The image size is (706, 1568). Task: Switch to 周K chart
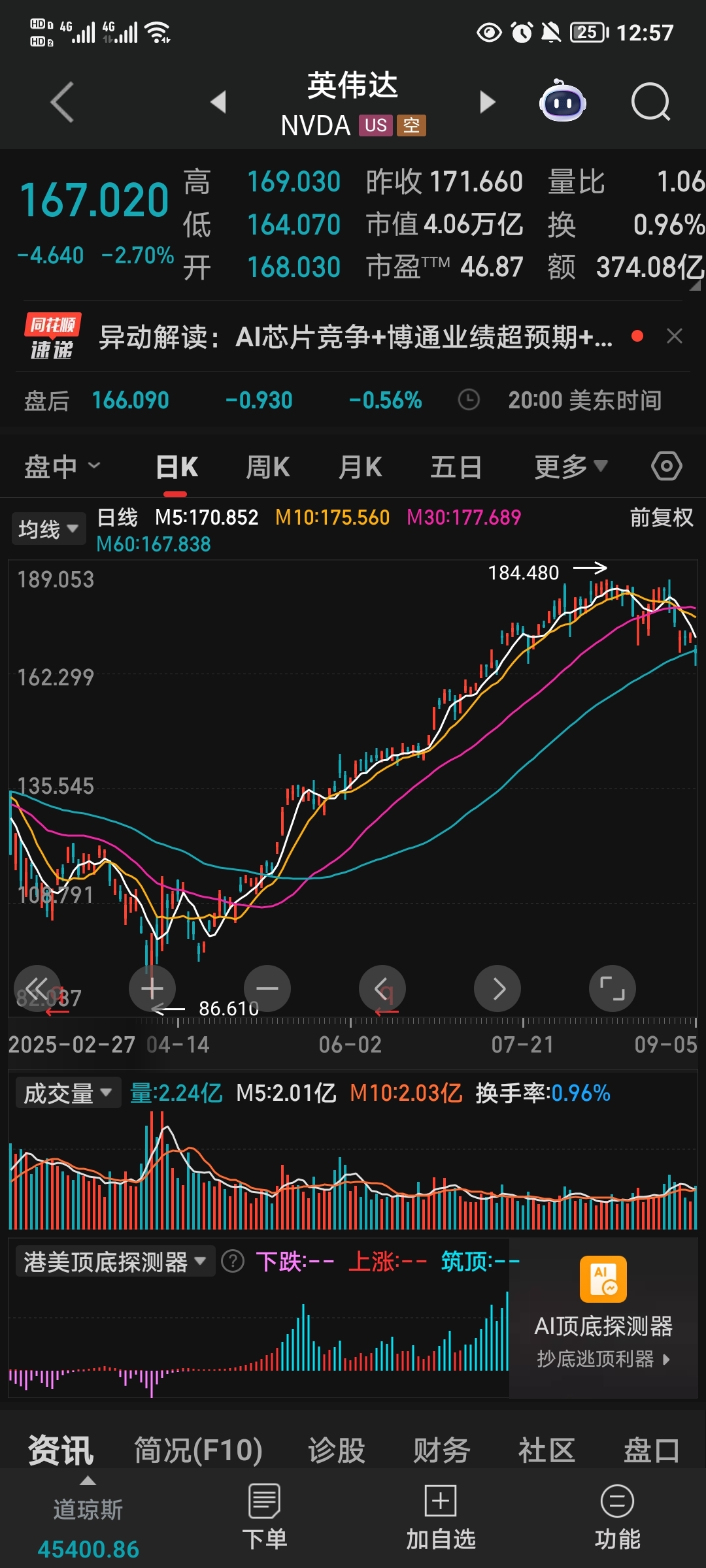coord(268,467)
